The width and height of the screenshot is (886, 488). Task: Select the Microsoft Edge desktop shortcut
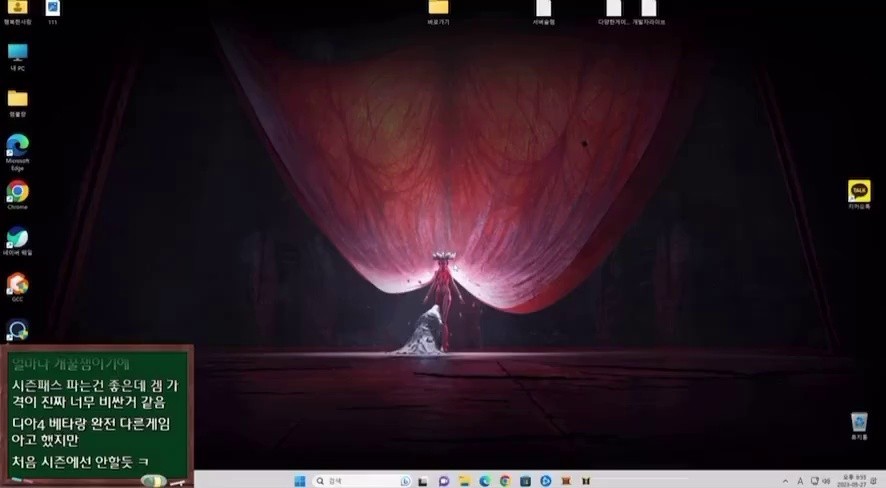click(x=17, y=145)
